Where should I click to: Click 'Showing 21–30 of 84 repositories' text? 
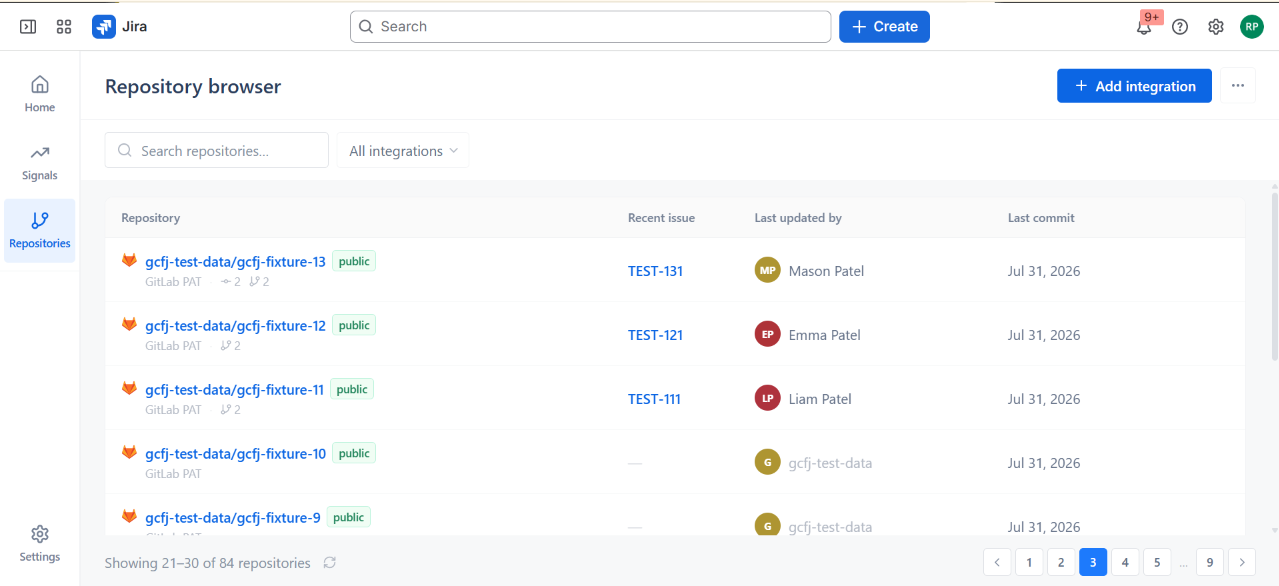pos(208,563)
